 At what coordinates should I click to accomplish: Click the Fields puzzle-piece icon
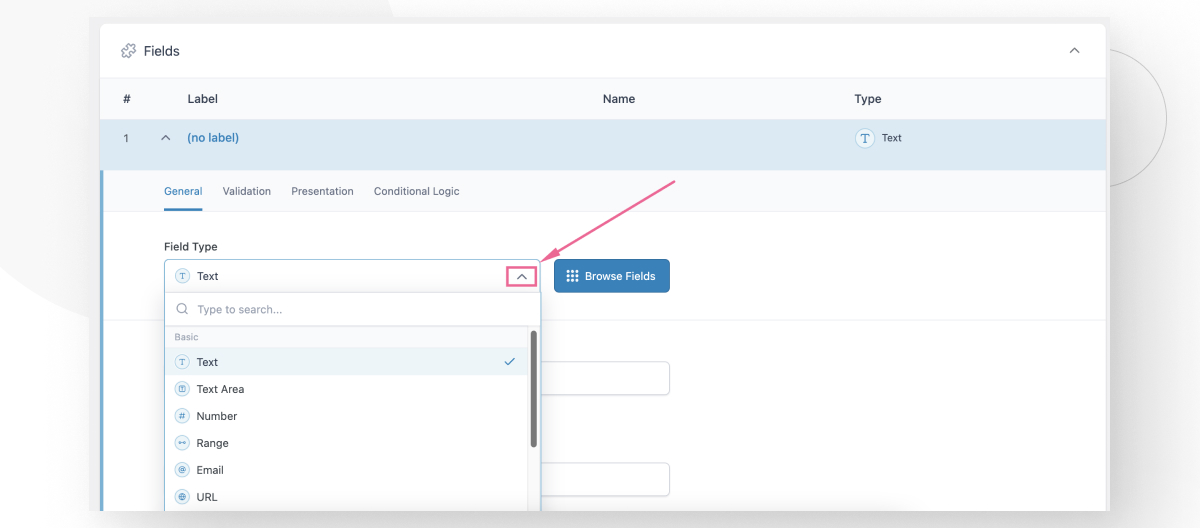128,51
